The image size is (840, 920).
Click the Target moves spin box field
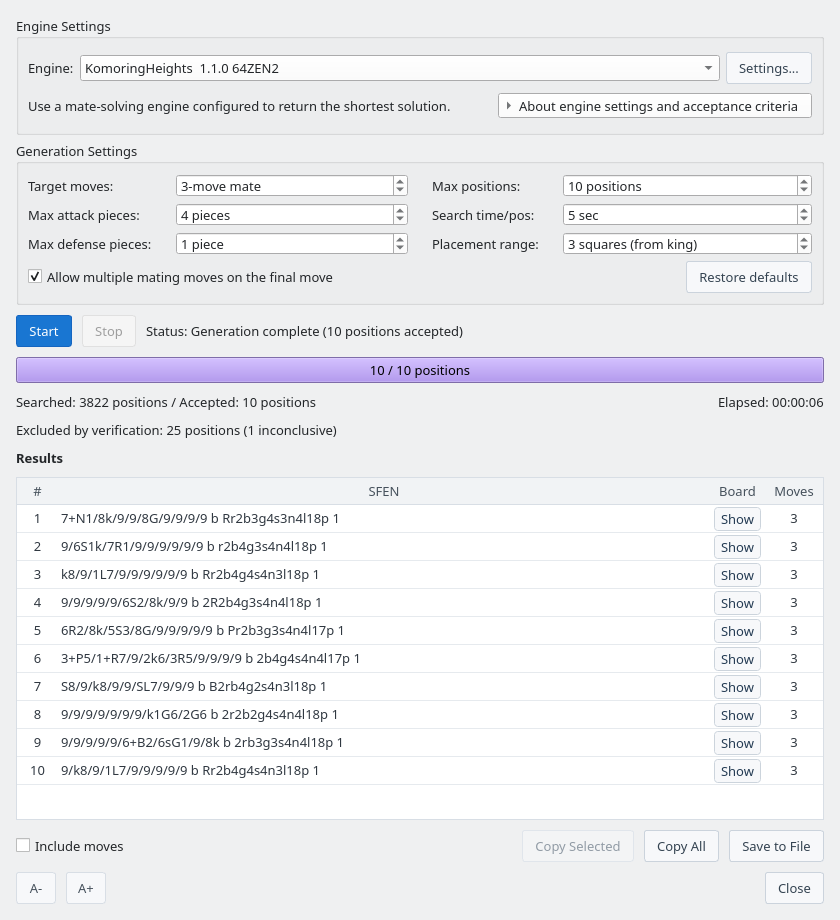(x=285, y=186)
